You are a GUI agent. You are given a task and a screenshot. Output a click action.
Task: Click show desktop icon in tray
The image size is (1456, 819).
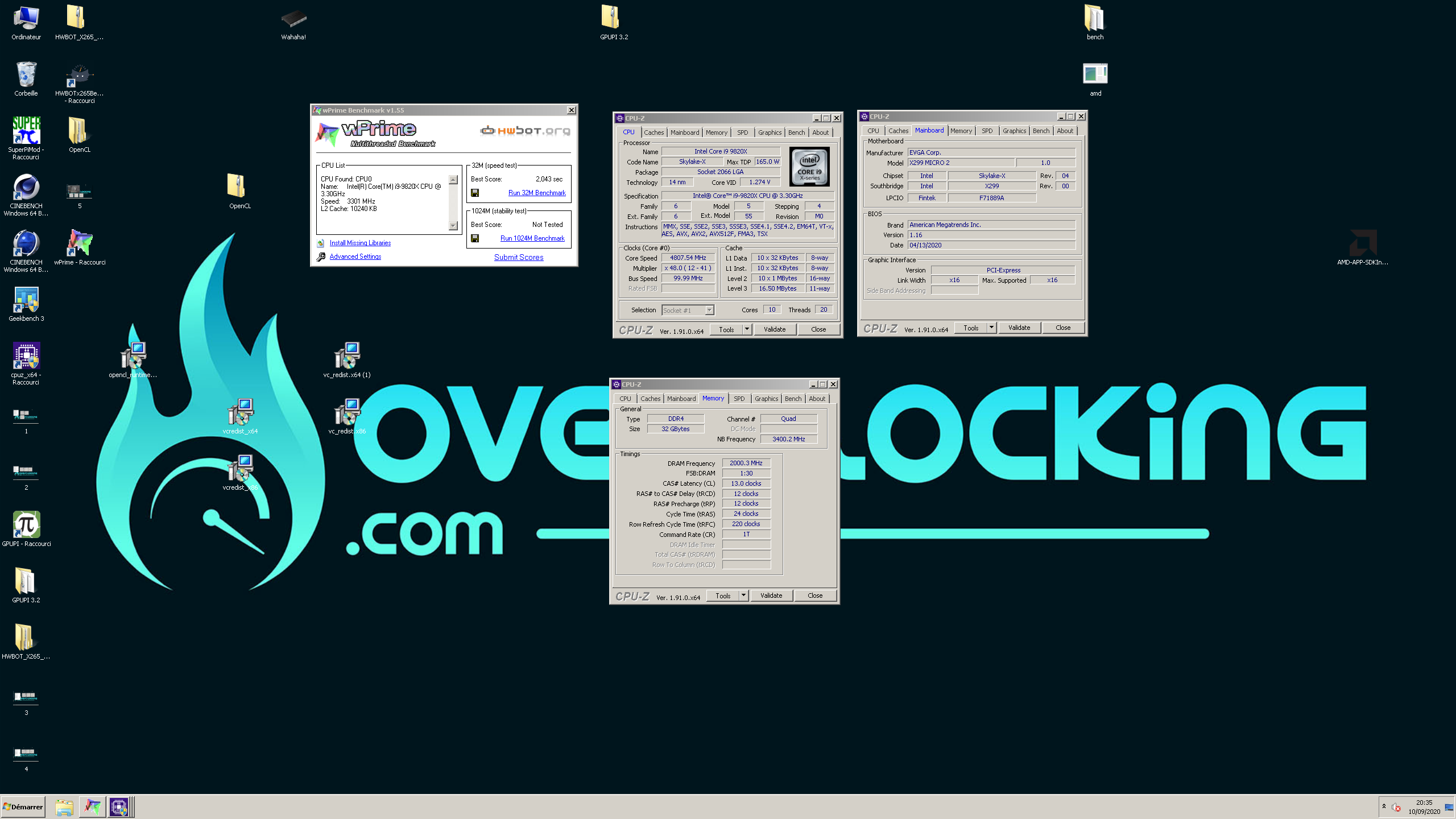(x=1449, y=807)
